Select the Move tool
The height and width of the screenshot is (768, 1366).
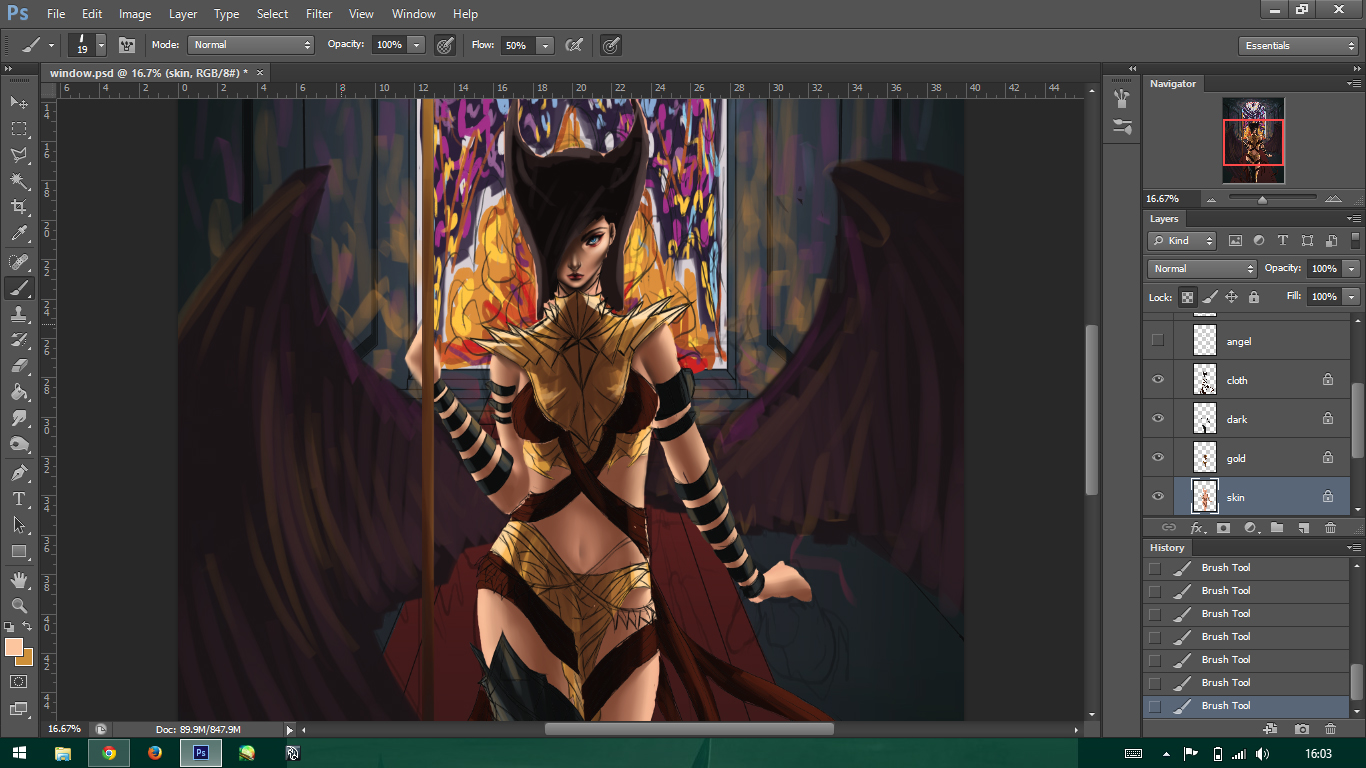[x=19, y=102]
